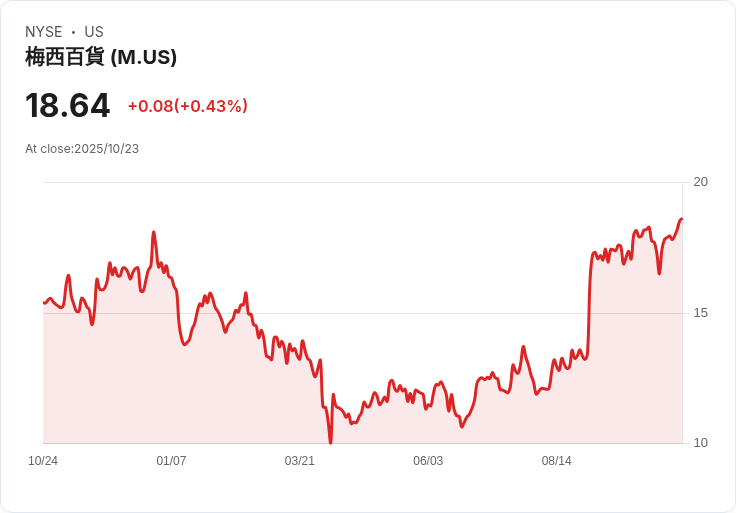The width and height of the screenshot is (736, 513).
Task: Click the 20 label on price axis
Action: coord(700,182)
